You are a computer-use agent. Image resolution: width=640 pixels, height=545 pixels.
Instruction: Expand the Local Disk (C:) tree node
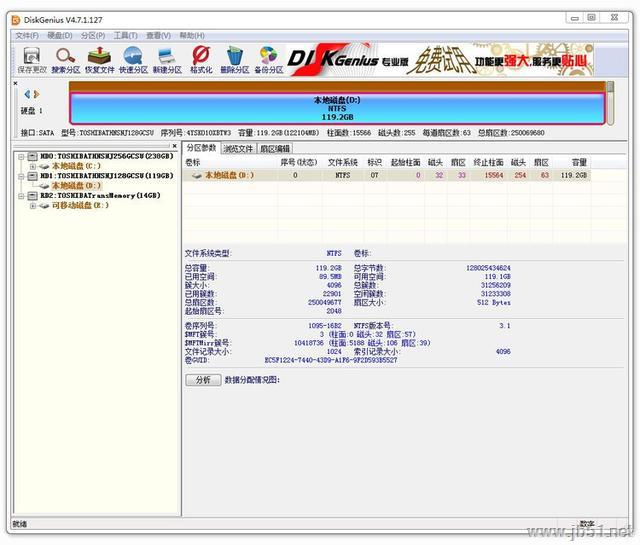(33, 166)
